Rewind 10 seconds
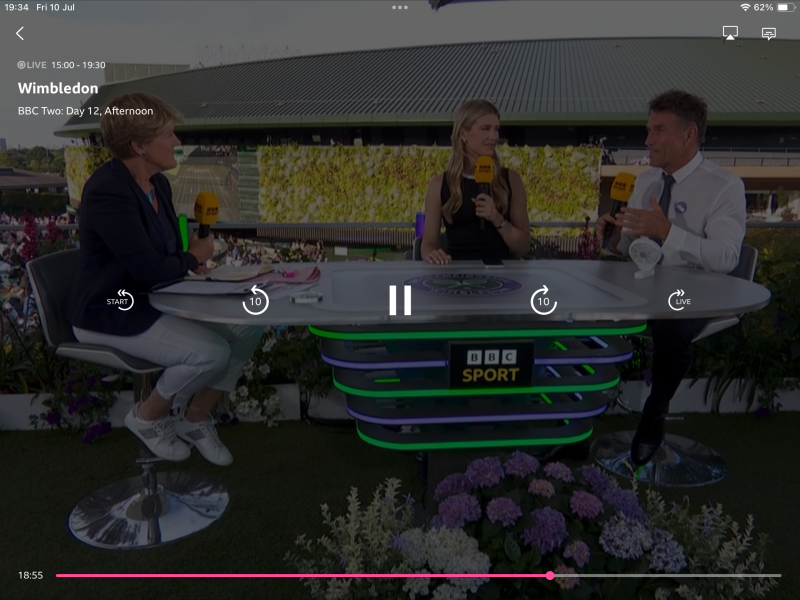Screen dimensions: 800x600 tap(255, 300)
